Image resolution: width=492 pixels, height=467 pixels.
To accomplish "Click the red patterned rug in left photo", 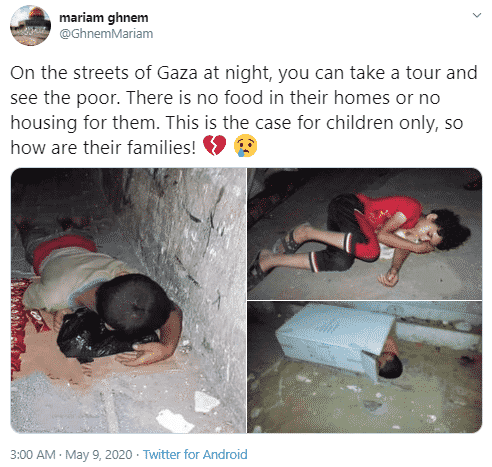I will [25, 328].
